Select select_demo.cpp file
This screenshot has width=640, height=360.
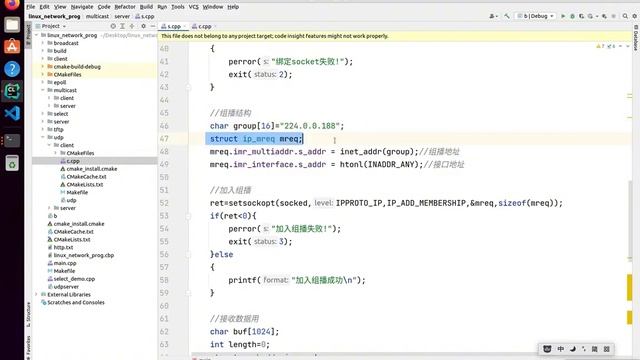pyautogui.click(x=74, y=279)
